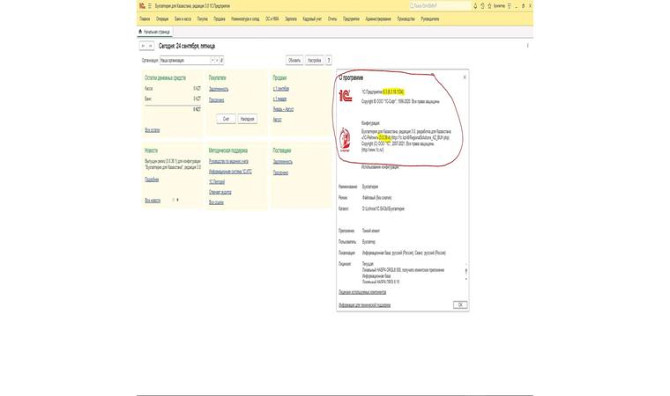Go forward with the right arrow button
Screen dimensions: 670x396
[150, 46]
